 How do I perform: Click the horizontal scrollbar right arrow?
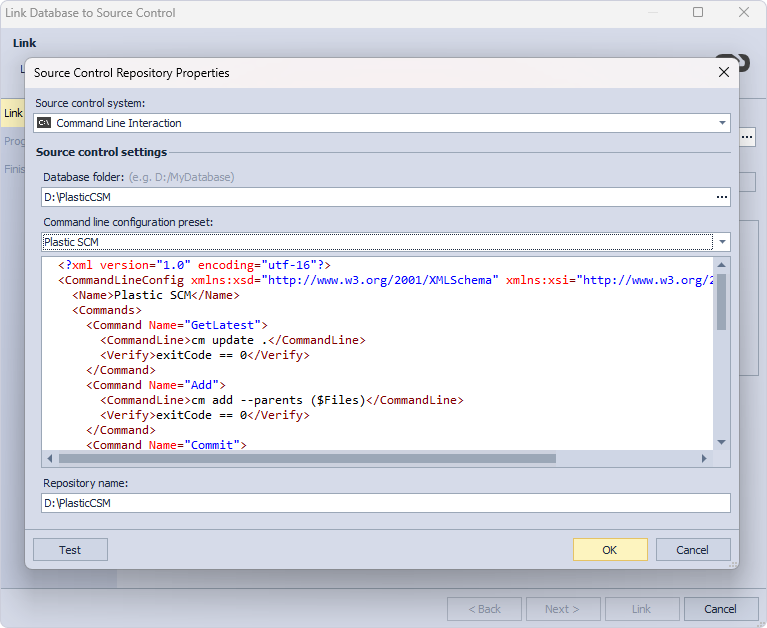(705, 459)
